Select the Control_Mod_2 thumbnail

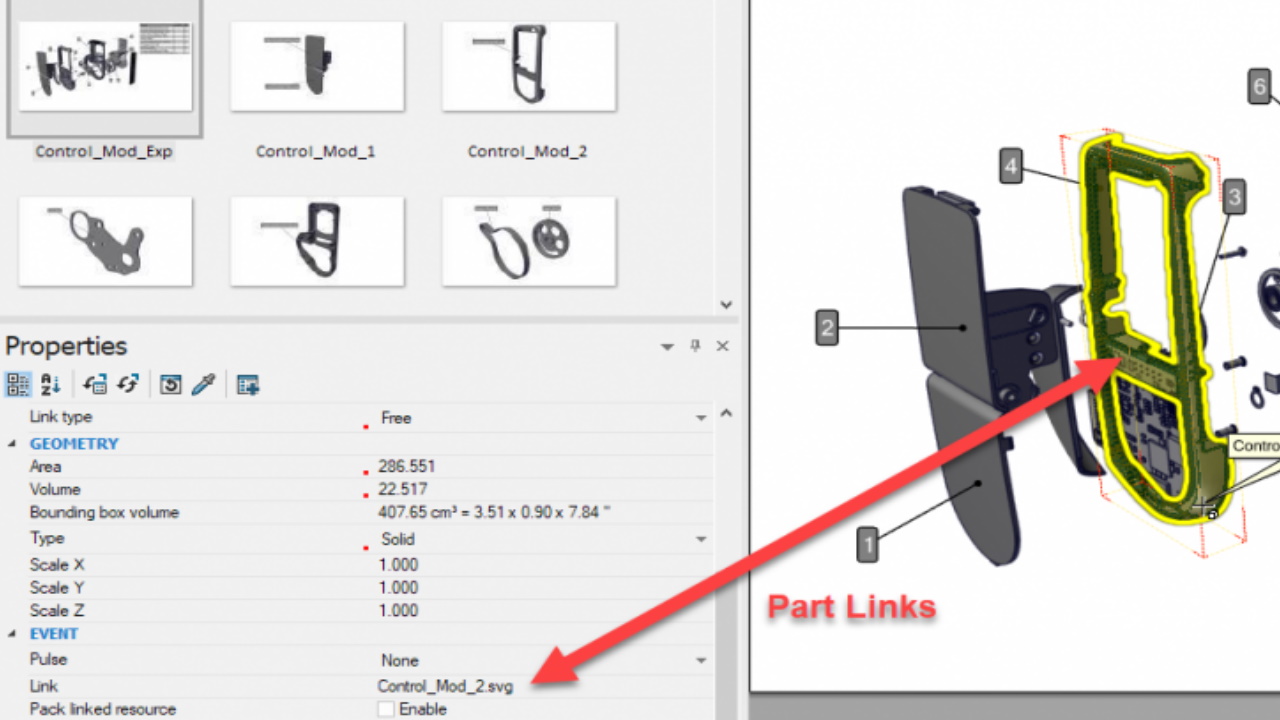[x=529, y=65]
